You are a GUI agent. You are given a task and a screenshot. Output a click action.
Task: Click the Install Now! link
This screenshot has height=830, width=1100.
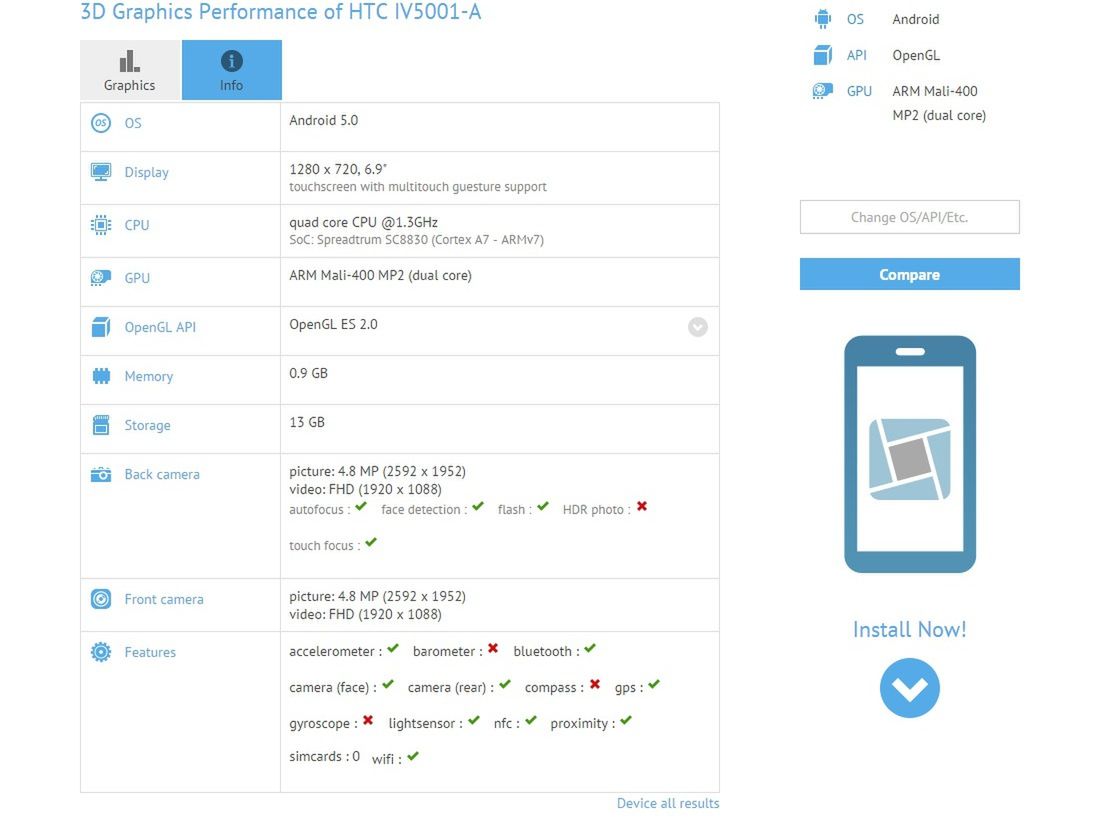coord(909,629)
